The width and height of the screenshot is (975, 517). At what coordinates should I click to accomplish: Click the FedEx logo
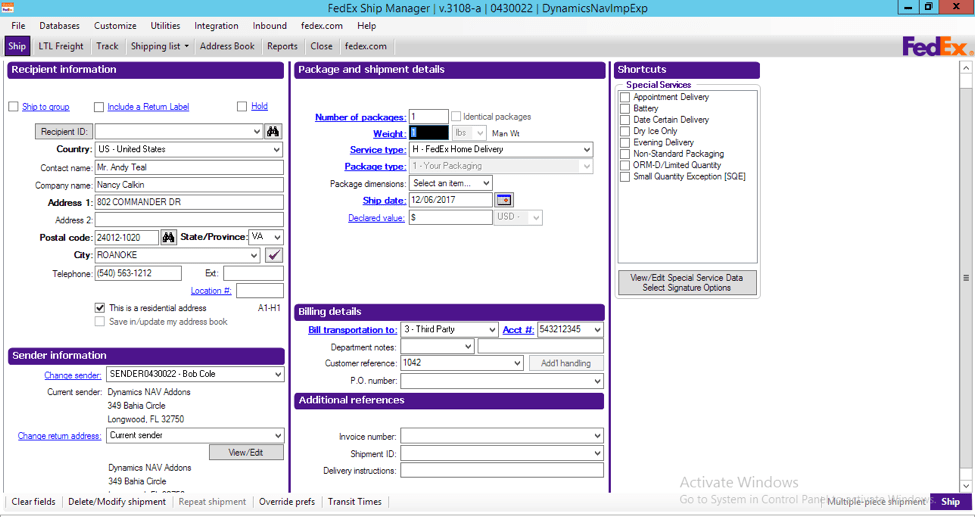tap(937, 47)
